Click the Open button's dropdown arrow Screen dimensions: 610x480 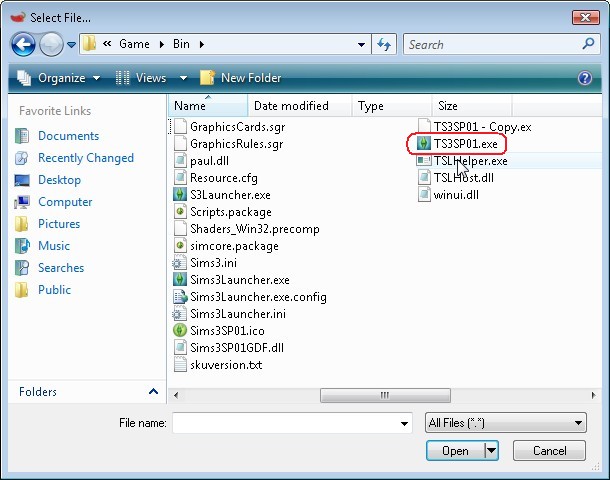(491, 451)
